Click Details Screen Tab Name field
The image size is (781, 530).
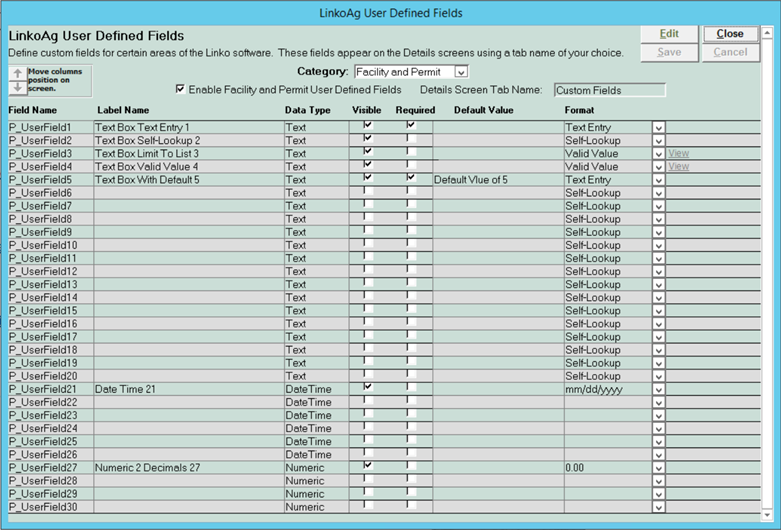coord(610,90)
